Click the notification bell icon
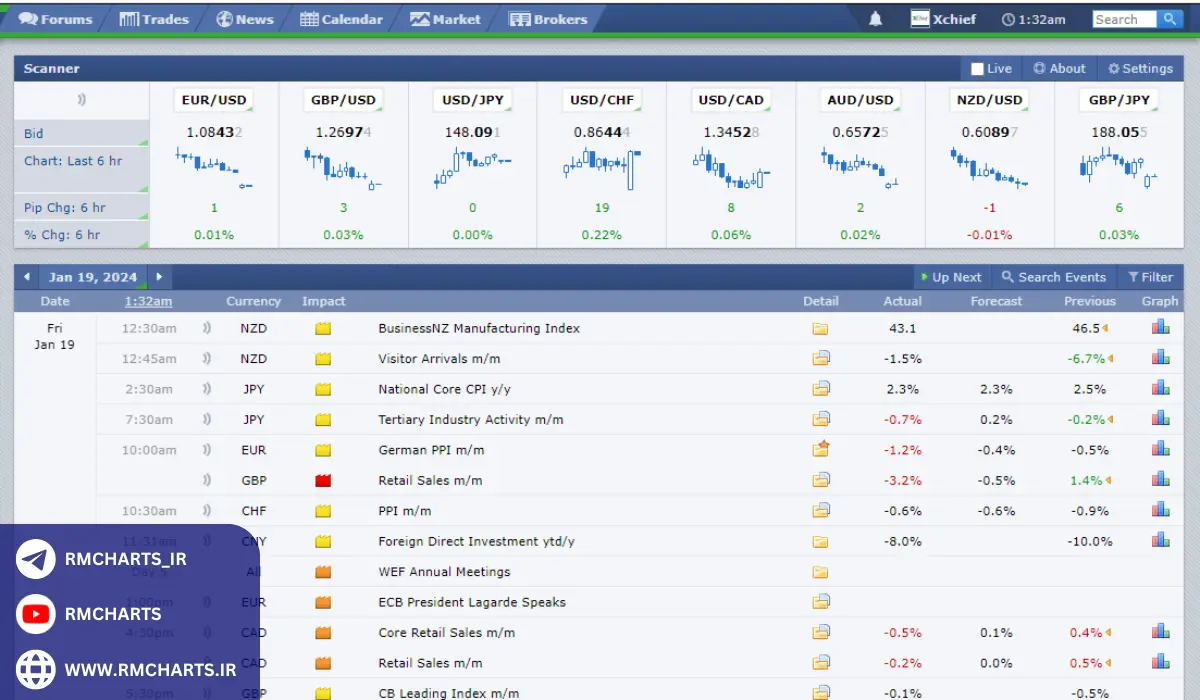 click(x=875, y=19)
